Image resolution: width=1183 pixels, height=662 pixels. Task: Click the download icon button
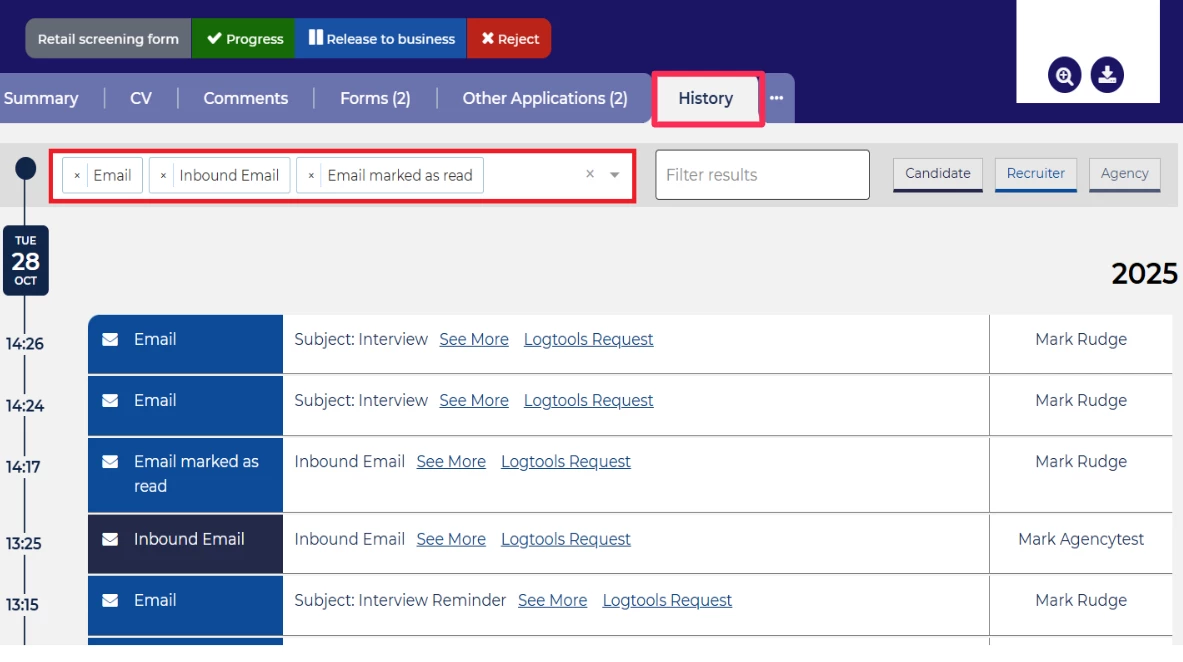click(x=1107, y=75)
